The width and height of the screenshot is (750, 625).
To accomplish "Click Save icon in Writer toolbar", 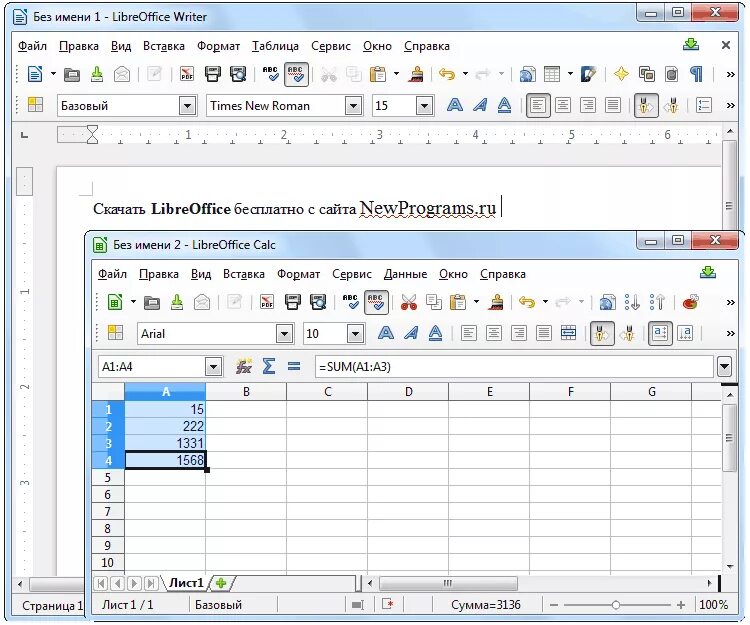I will point(97,74).
